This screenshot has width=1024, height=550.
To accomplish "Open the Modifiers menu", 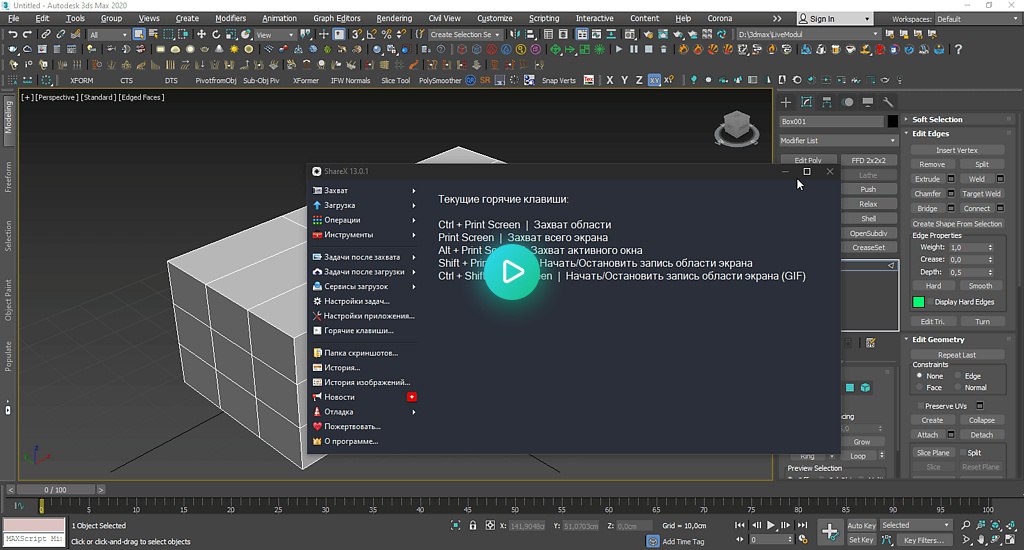I will pos(231,18).
